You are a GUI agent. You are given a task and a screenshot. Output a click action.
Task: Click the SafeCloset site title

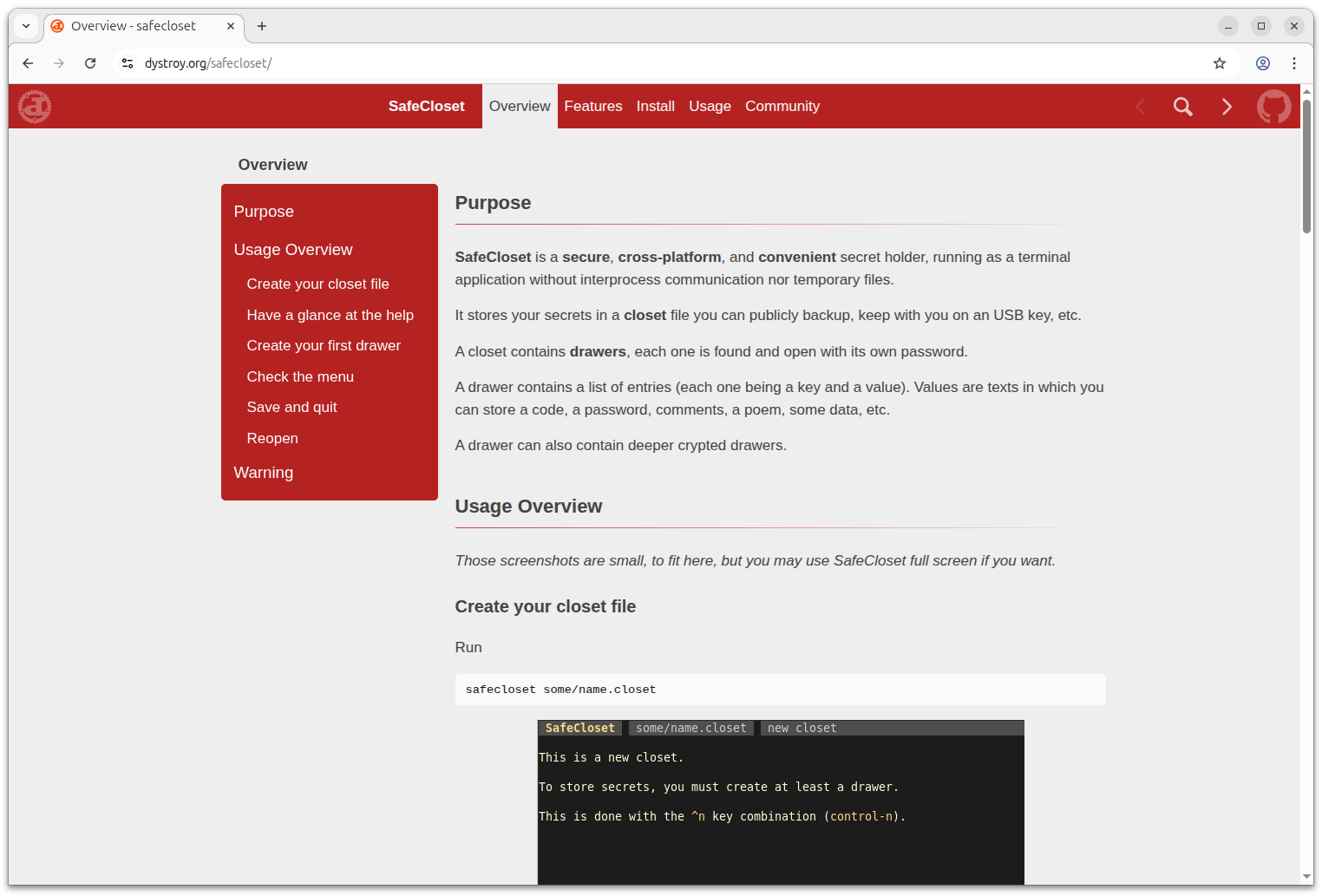pos(426,107)
